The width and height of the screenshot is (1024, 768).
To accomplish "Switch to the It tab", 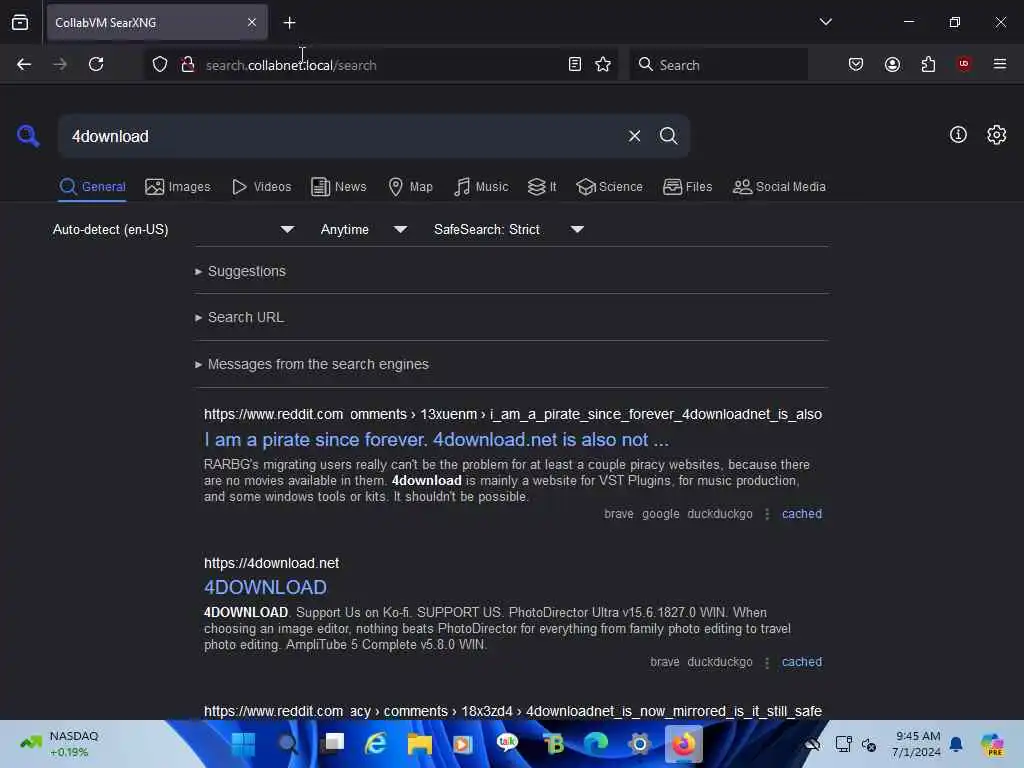I will 542,187.
